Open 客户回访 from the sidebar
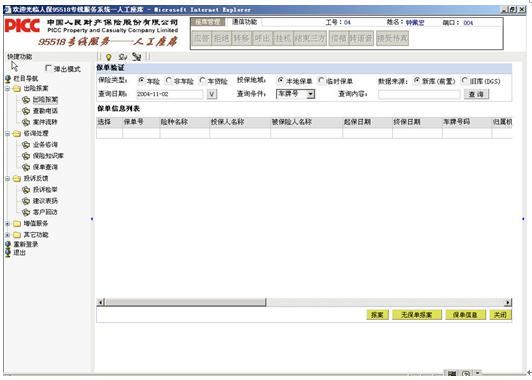Screen dimensions: 532x380 (45, 212)
